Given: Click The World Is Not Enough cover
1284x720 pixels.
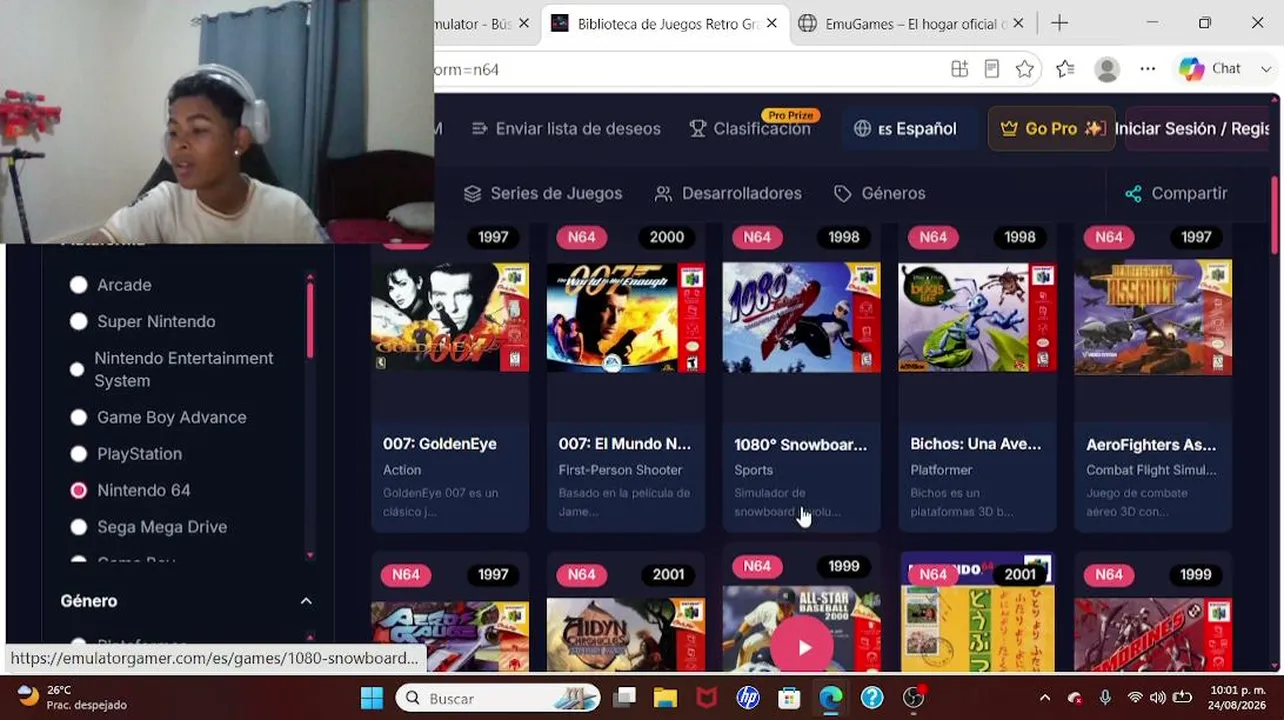Looking at the screenshot, I should pos(626,316).
